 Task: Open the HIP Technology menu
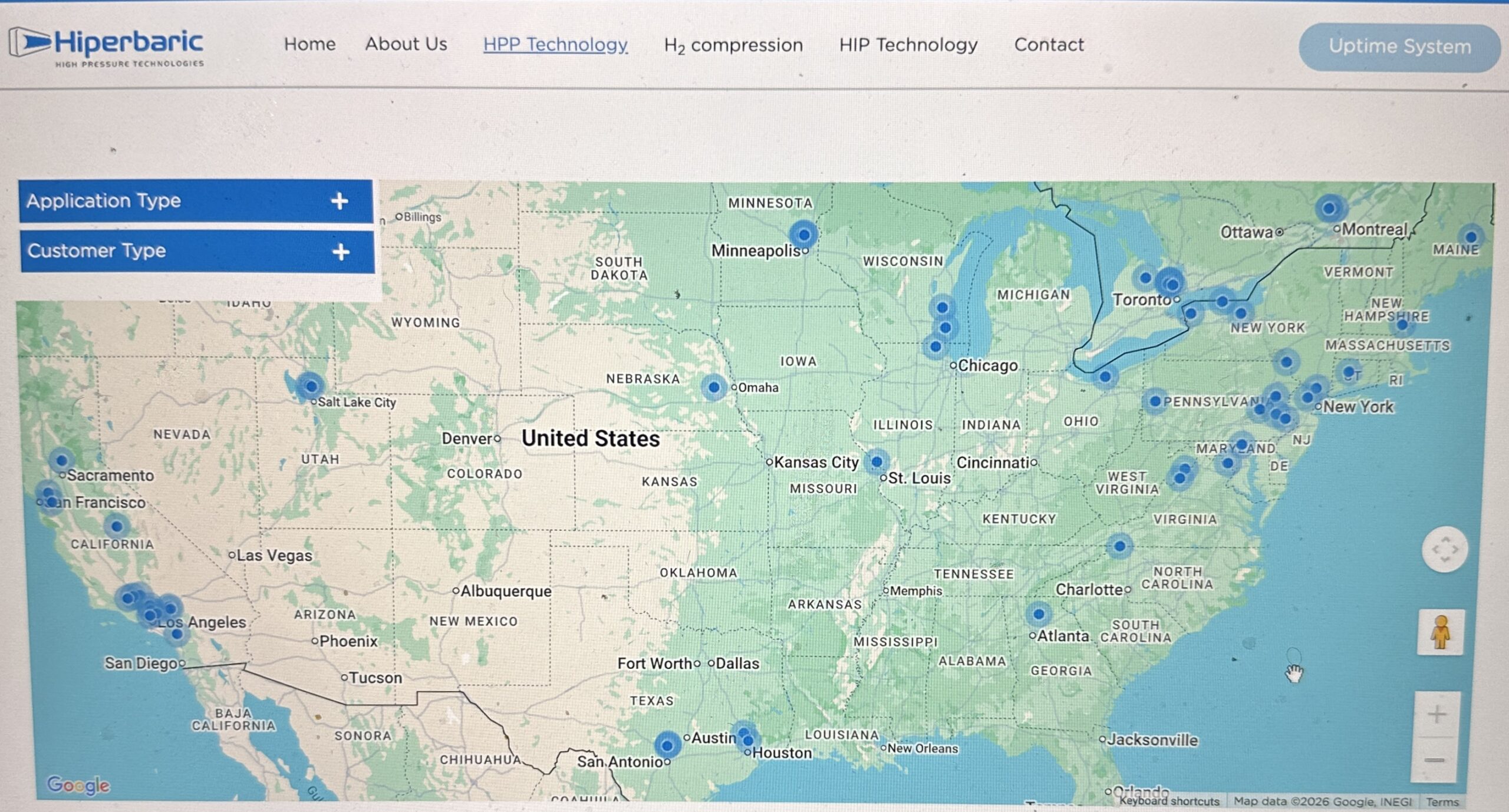pos(908,45)
